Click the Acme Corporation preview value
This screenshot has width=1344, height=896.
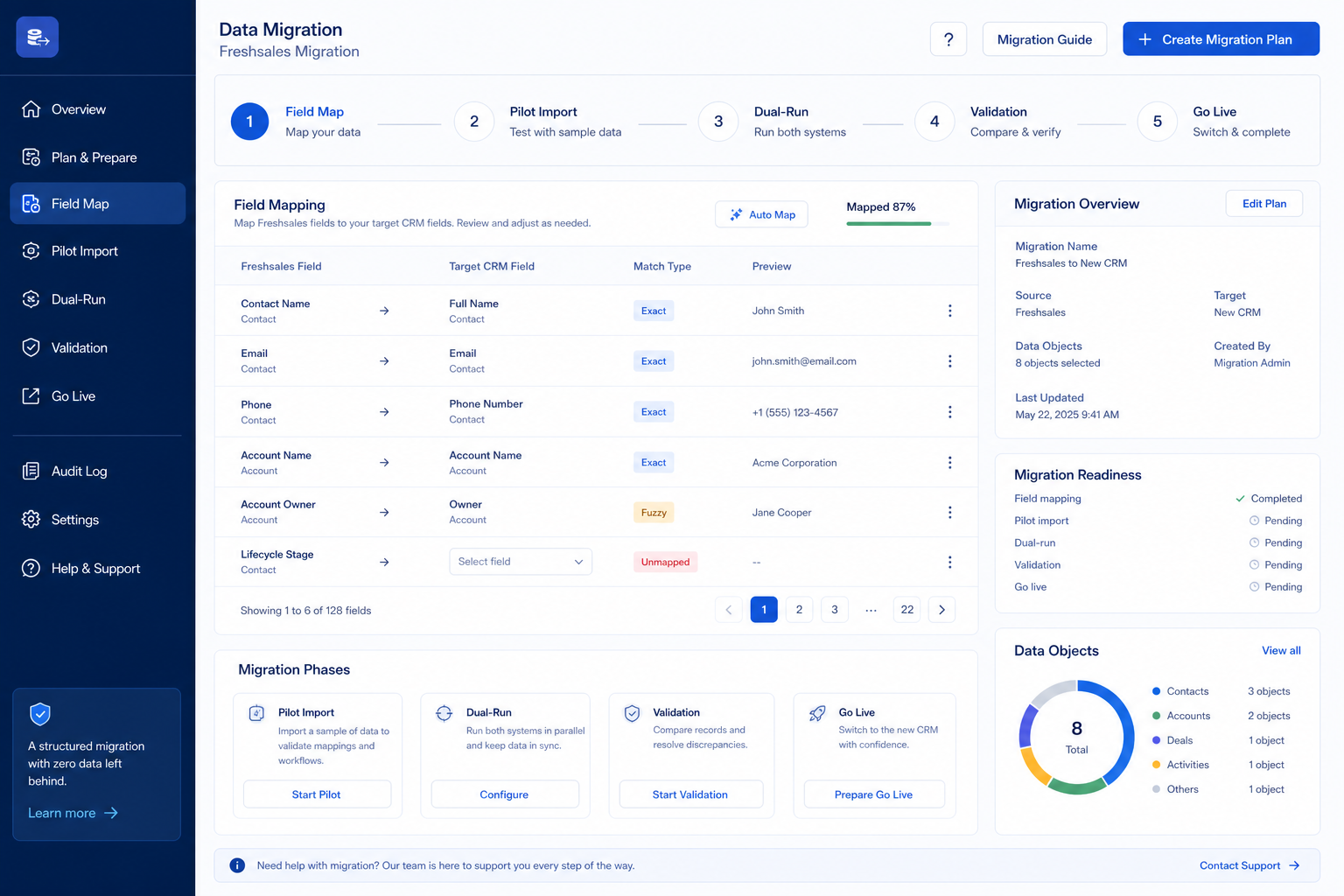coord(794,463)
